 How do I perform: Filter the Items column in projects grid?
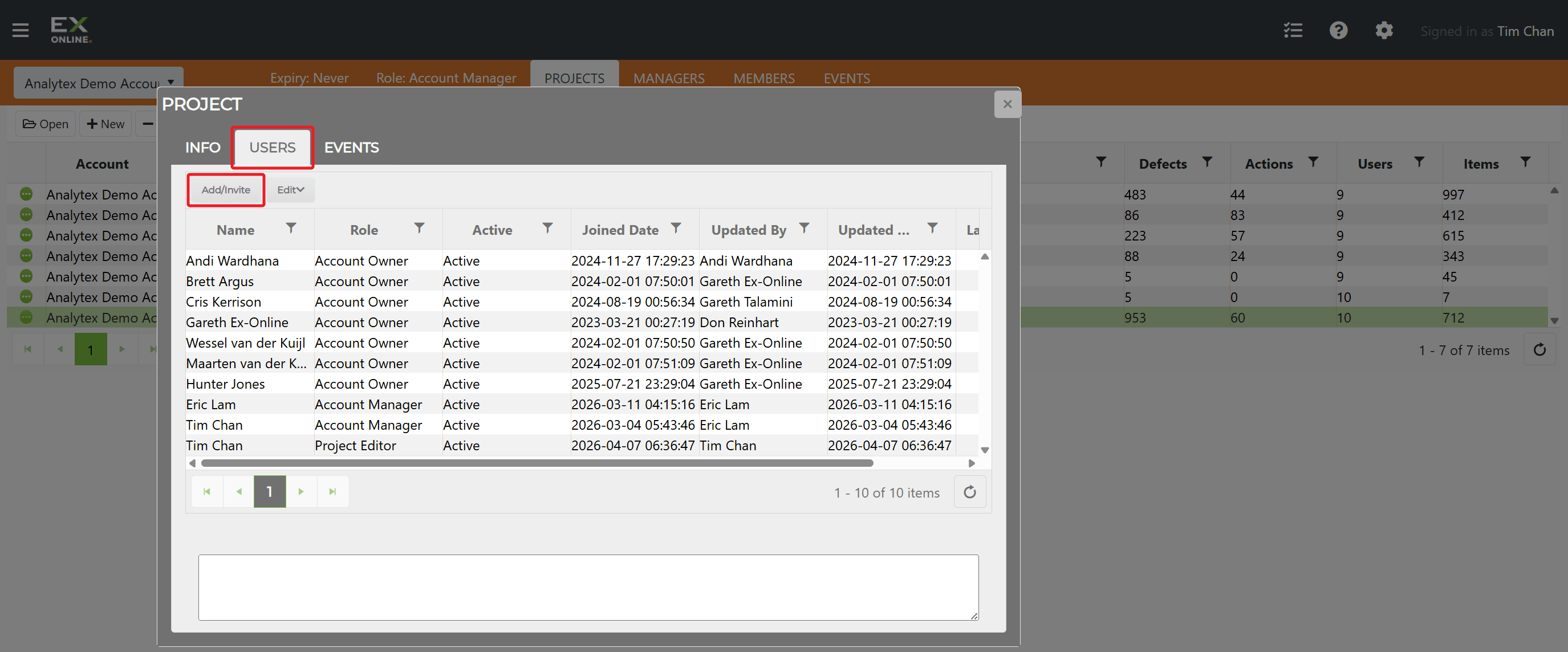(x=1525, y=162)
